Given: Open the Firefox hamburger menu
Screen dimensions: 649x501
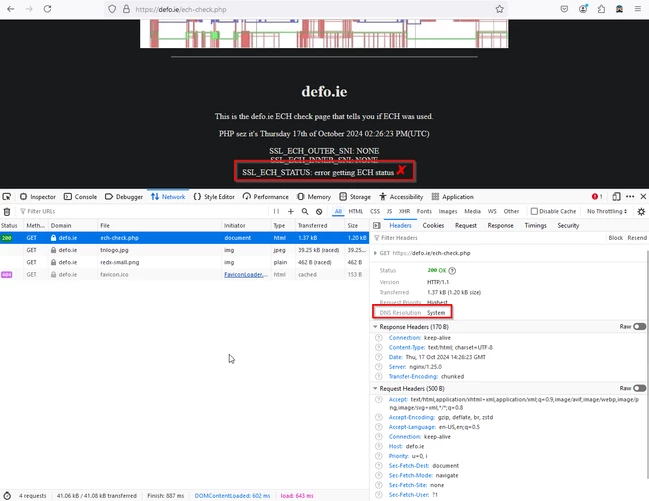Looking at the screenshot, I should pyautogui.click(x=637, y=9).
